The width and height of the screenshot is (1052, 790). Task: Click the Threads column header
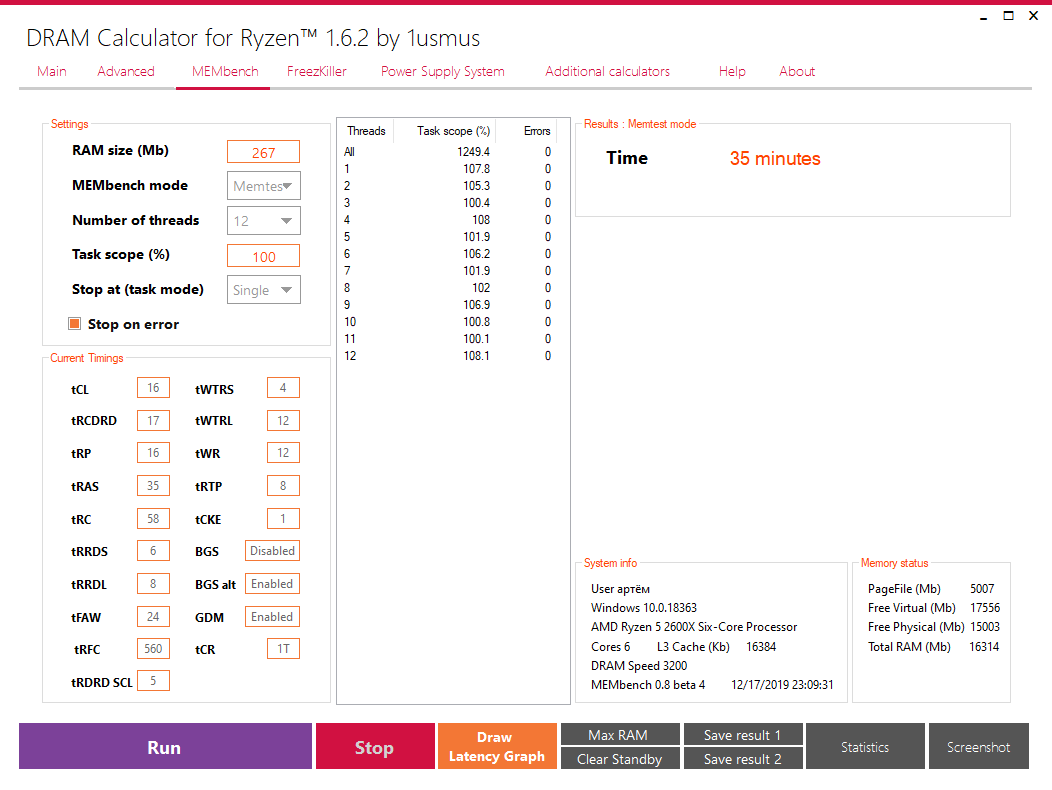tap(366, 131)
